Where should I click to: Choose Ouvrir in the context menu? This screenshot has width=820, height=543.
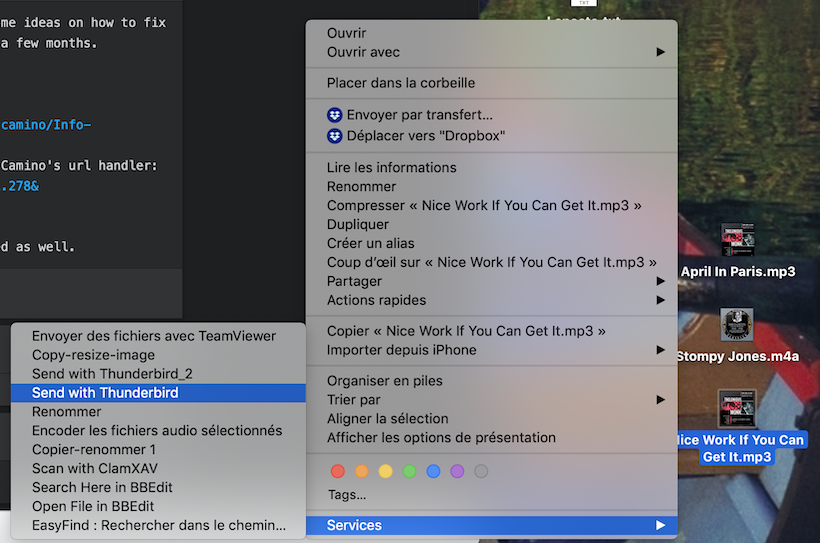click(x=492, y=33)
